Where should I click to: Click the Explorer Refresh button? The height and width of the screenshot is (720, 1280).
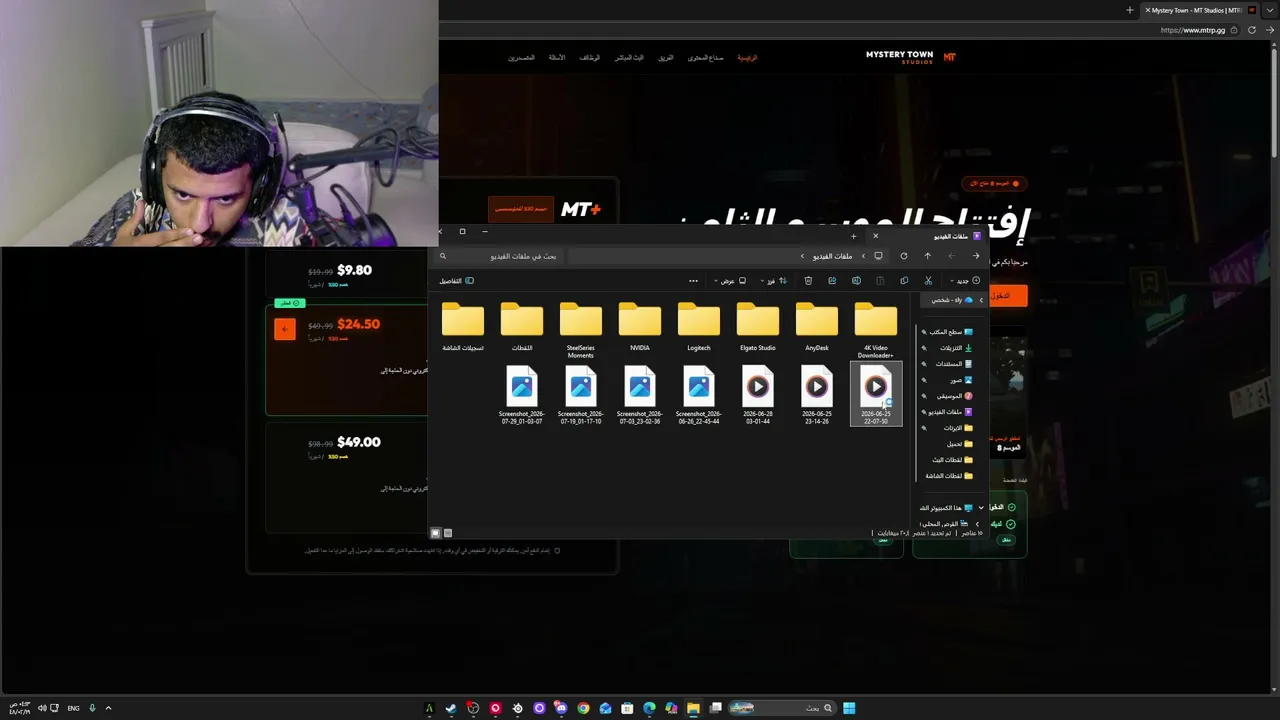[904, 256]
